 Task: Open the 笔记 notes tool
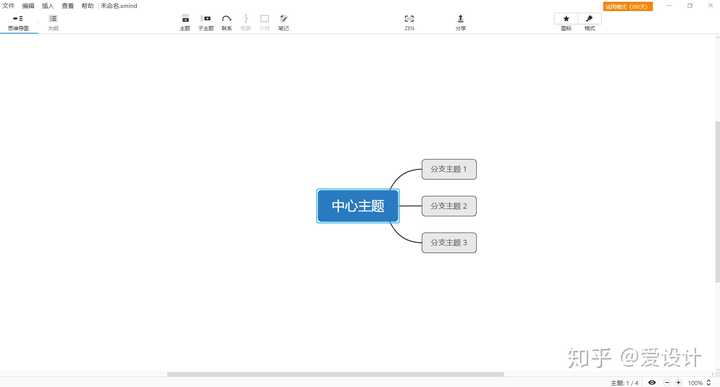click(284, 22)
